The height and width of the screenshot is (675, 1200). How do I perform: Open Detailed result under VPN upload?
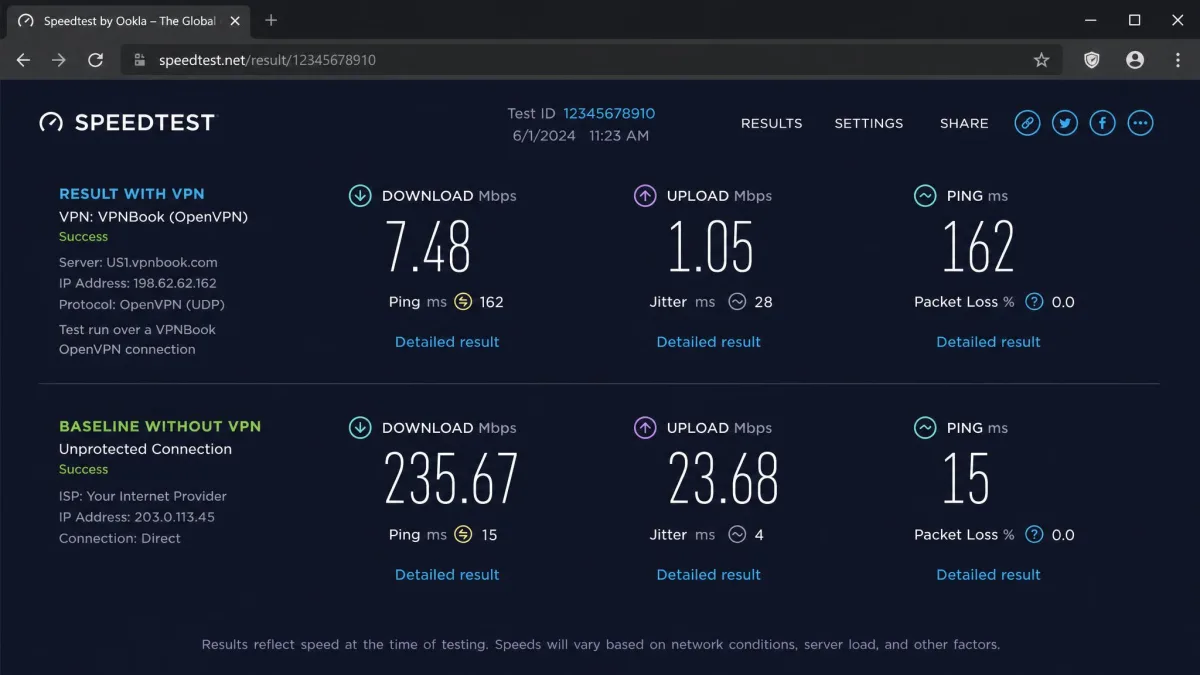(x=709, y=342)
